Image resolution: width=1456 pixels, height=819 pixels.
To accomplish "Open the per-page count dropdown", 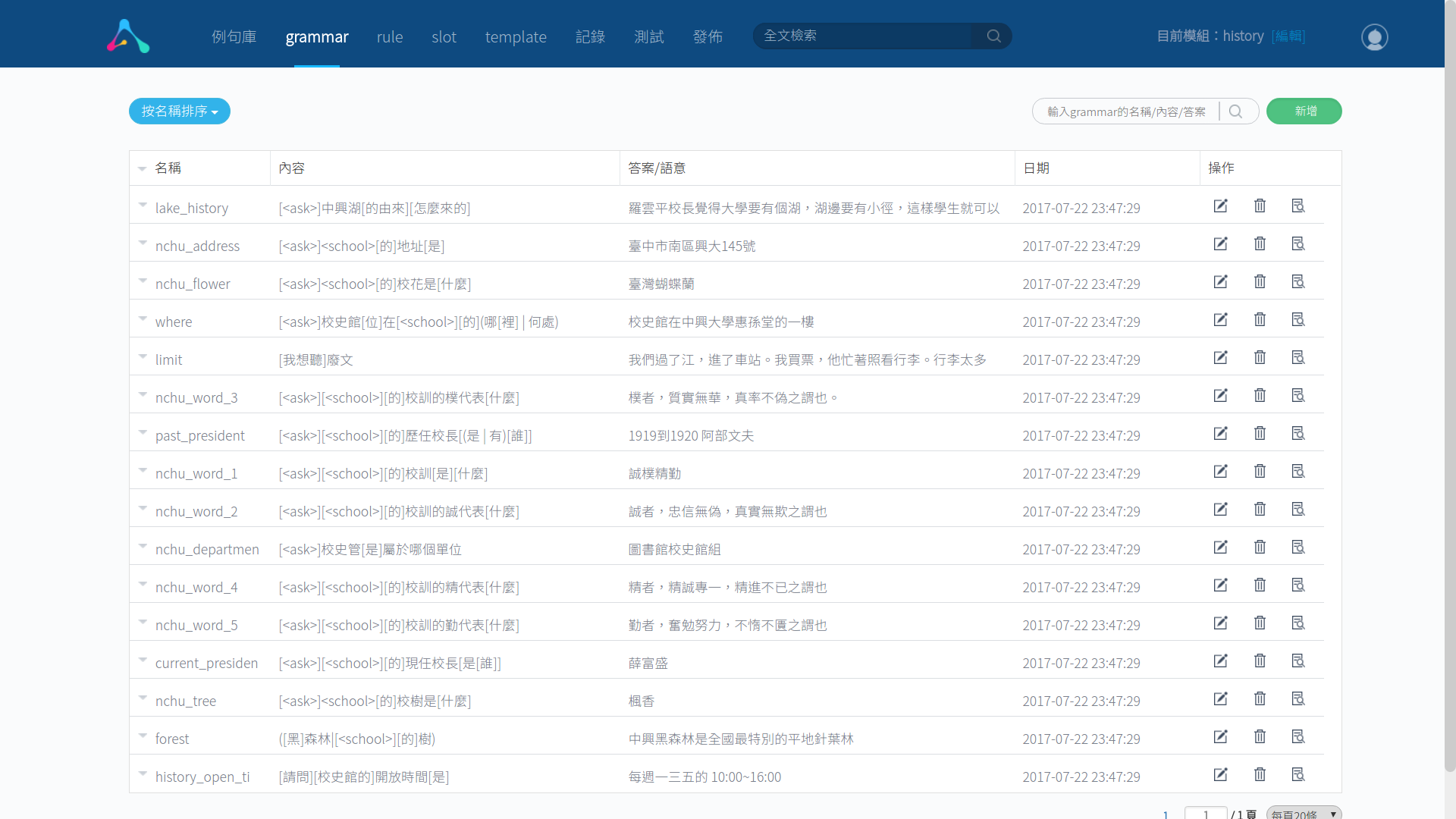I will (1304, 813).
